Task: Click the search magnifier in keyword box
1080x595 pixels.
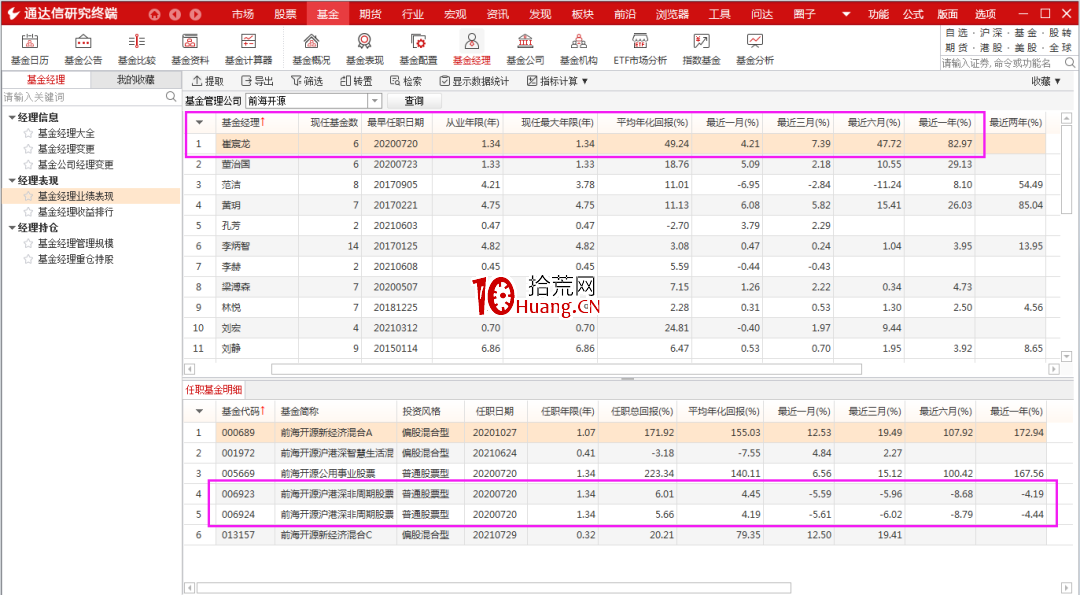Action: pyautogui.click(x=171, y=97)
